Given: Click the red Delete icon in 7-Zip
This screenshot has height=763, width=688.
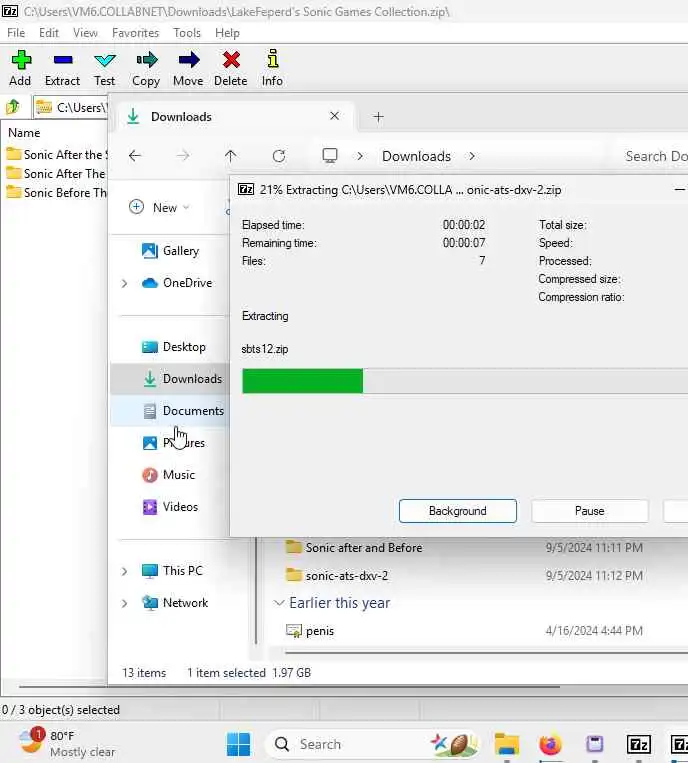Looking at the screenshot, I should tap(231, 68).
